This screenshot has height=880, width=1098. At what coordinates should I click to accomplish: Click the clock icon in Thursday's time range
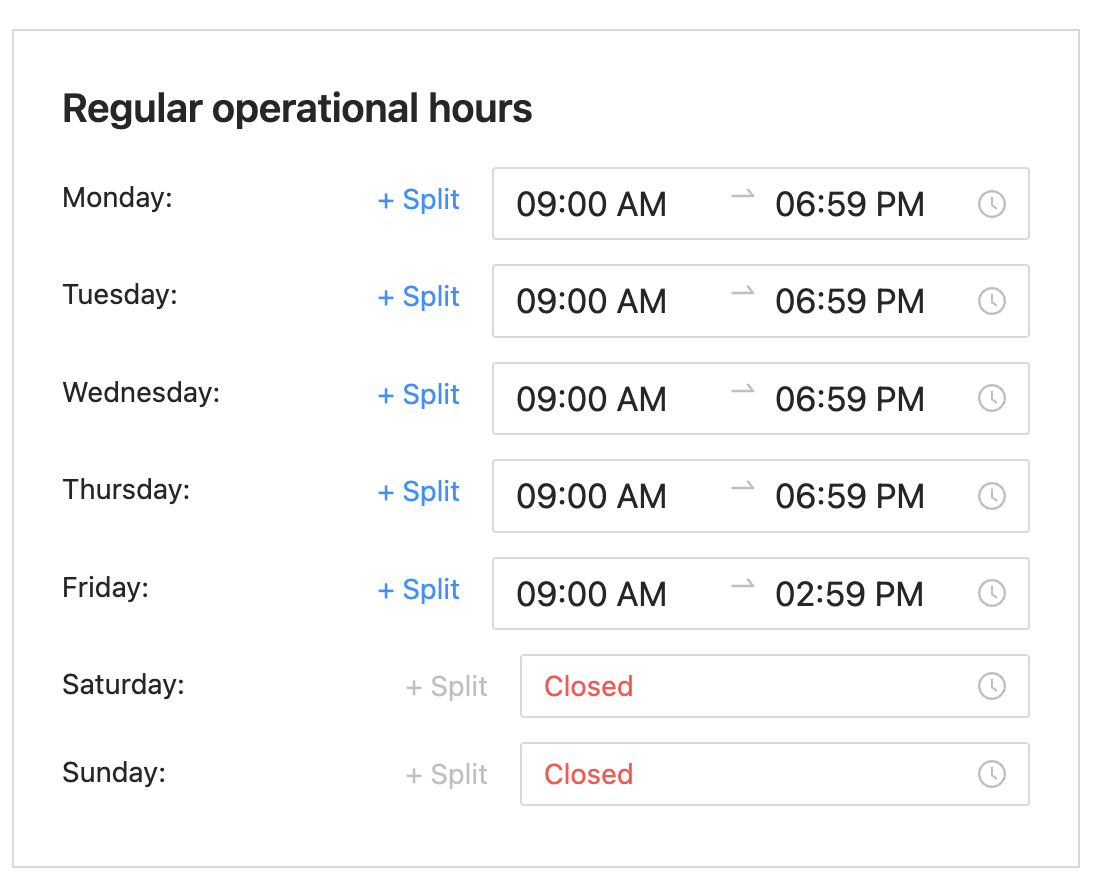[x=992, y=496]
